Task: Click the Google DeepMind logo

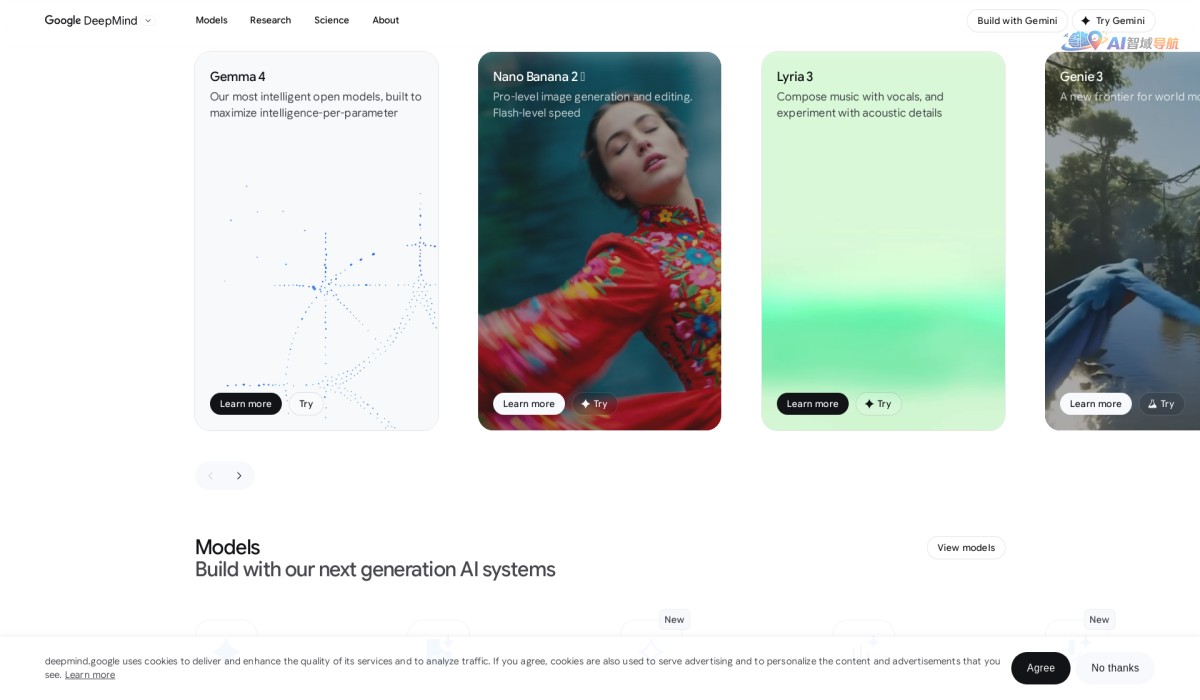Action: coord(91,20)
